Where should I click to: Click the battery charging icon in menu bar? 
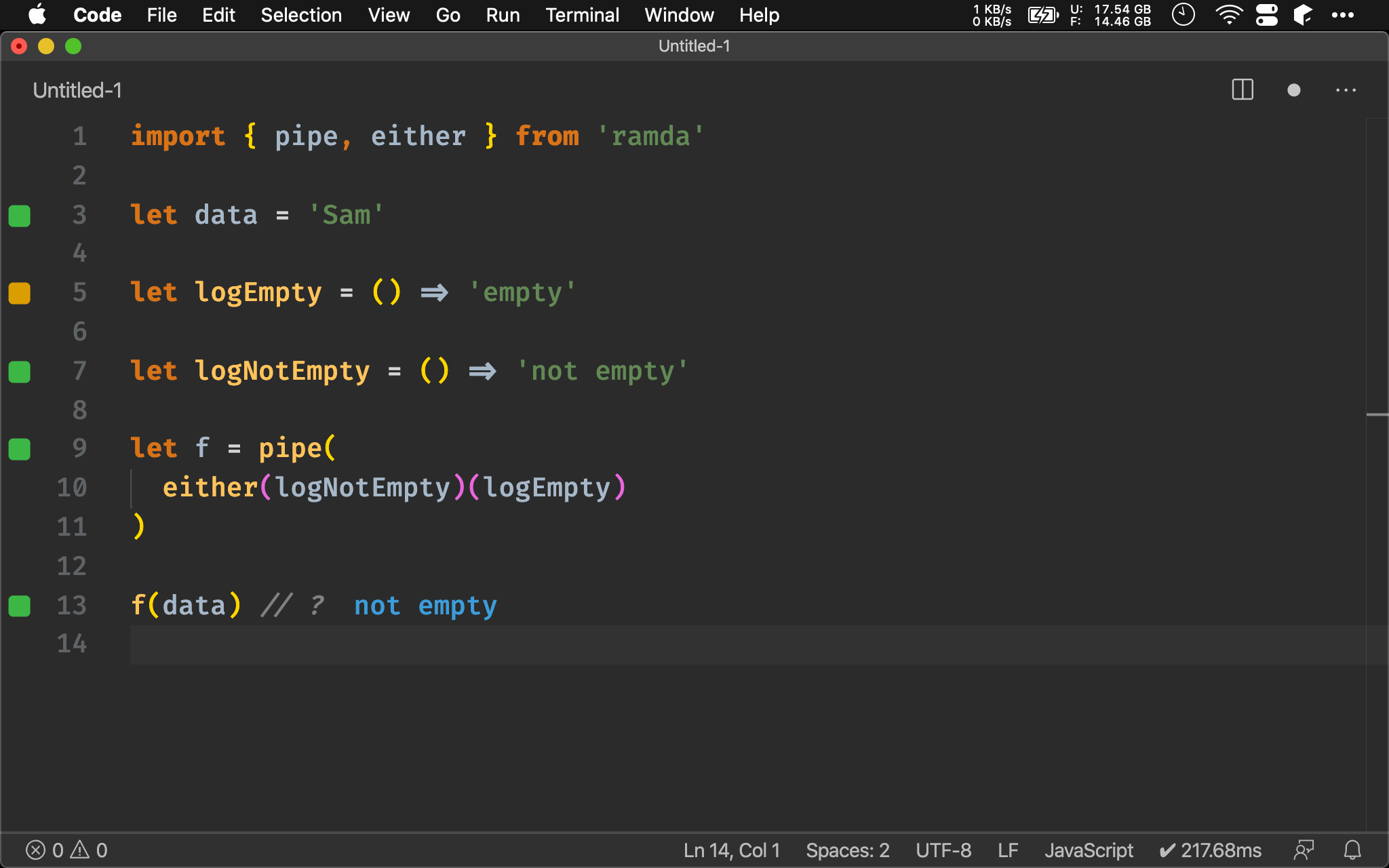pos(1042,14)
